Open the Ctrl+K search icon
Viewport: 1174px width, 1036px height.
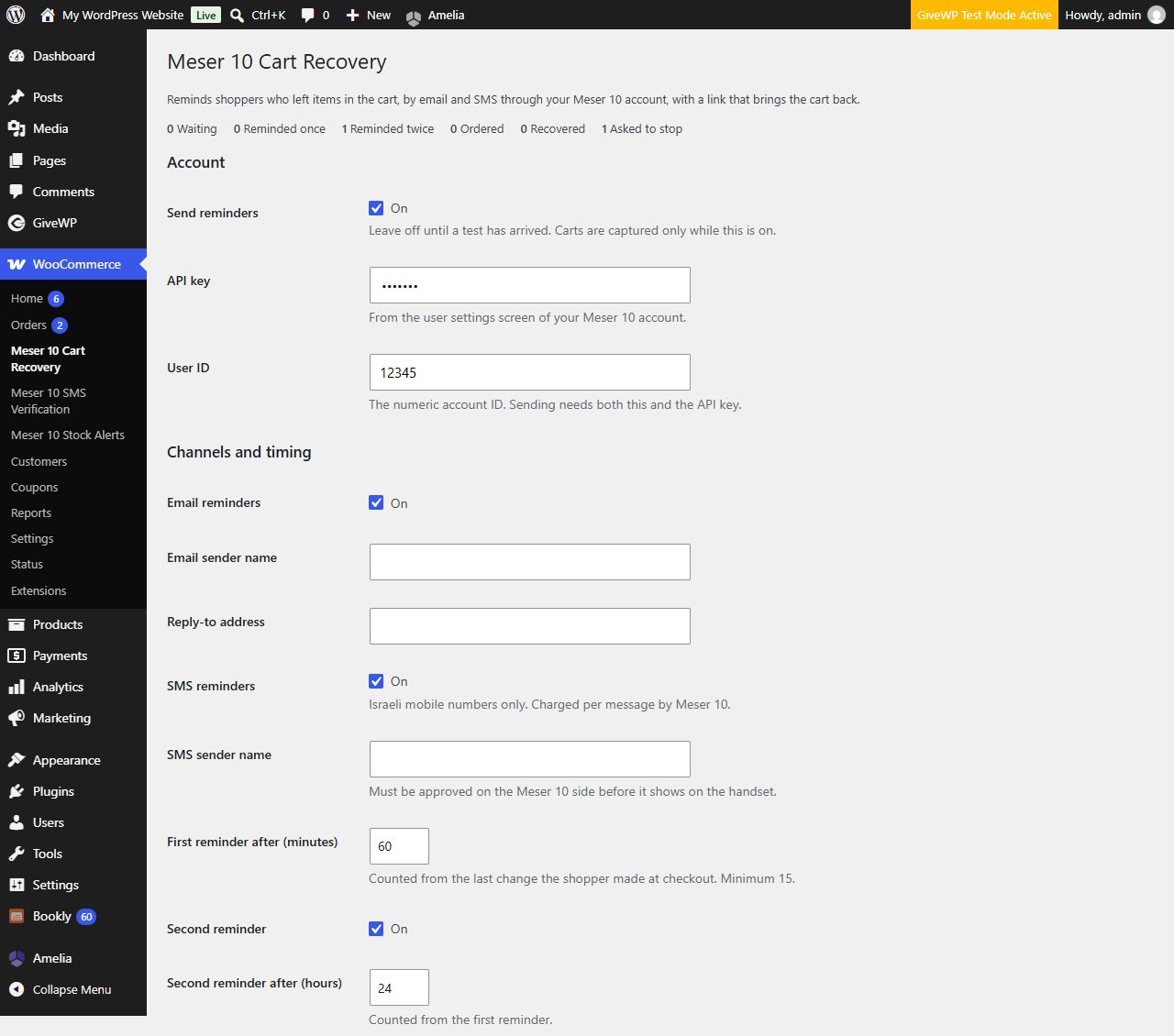point(237,15)
